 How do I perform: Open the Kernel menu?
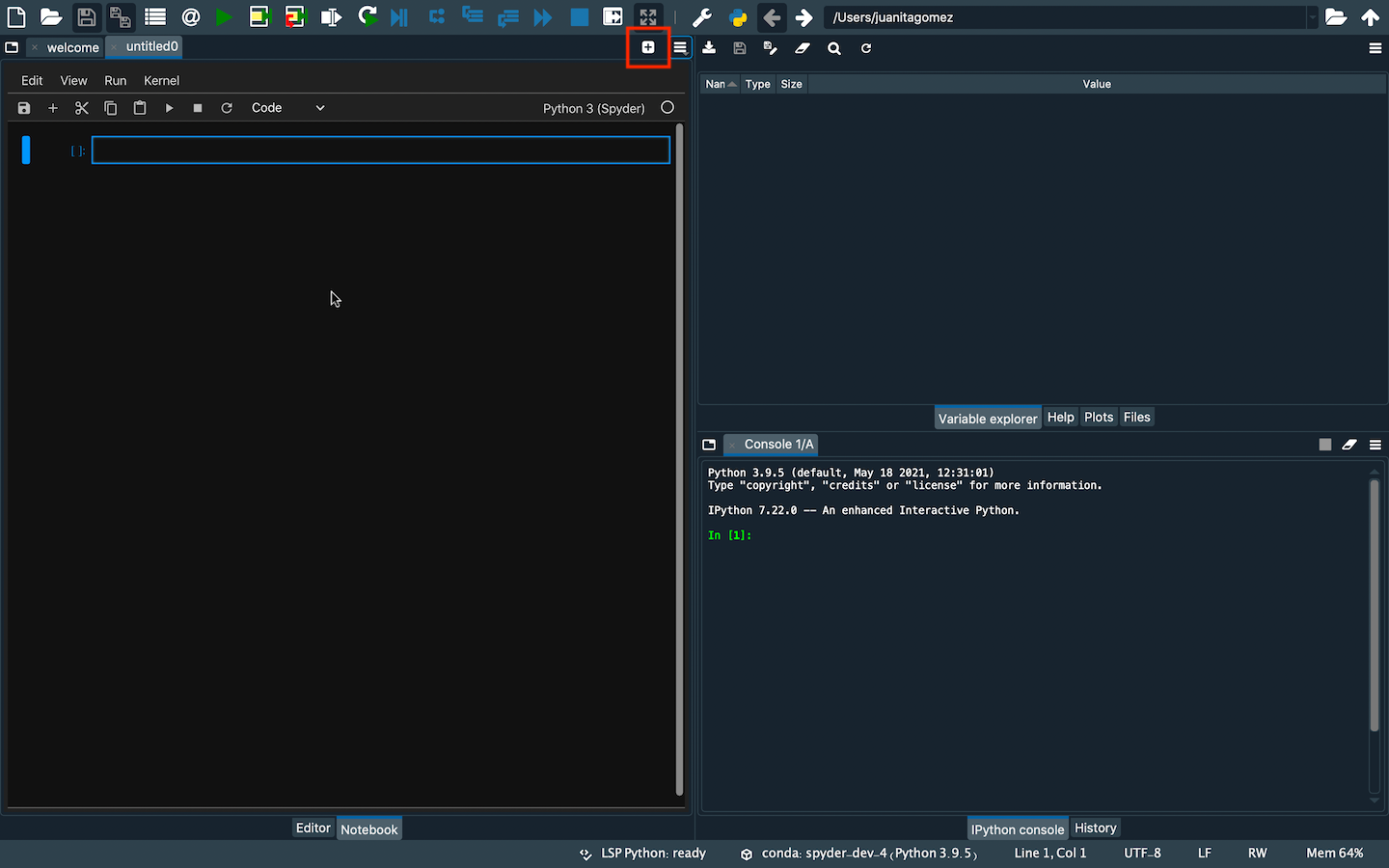point(161,80)
